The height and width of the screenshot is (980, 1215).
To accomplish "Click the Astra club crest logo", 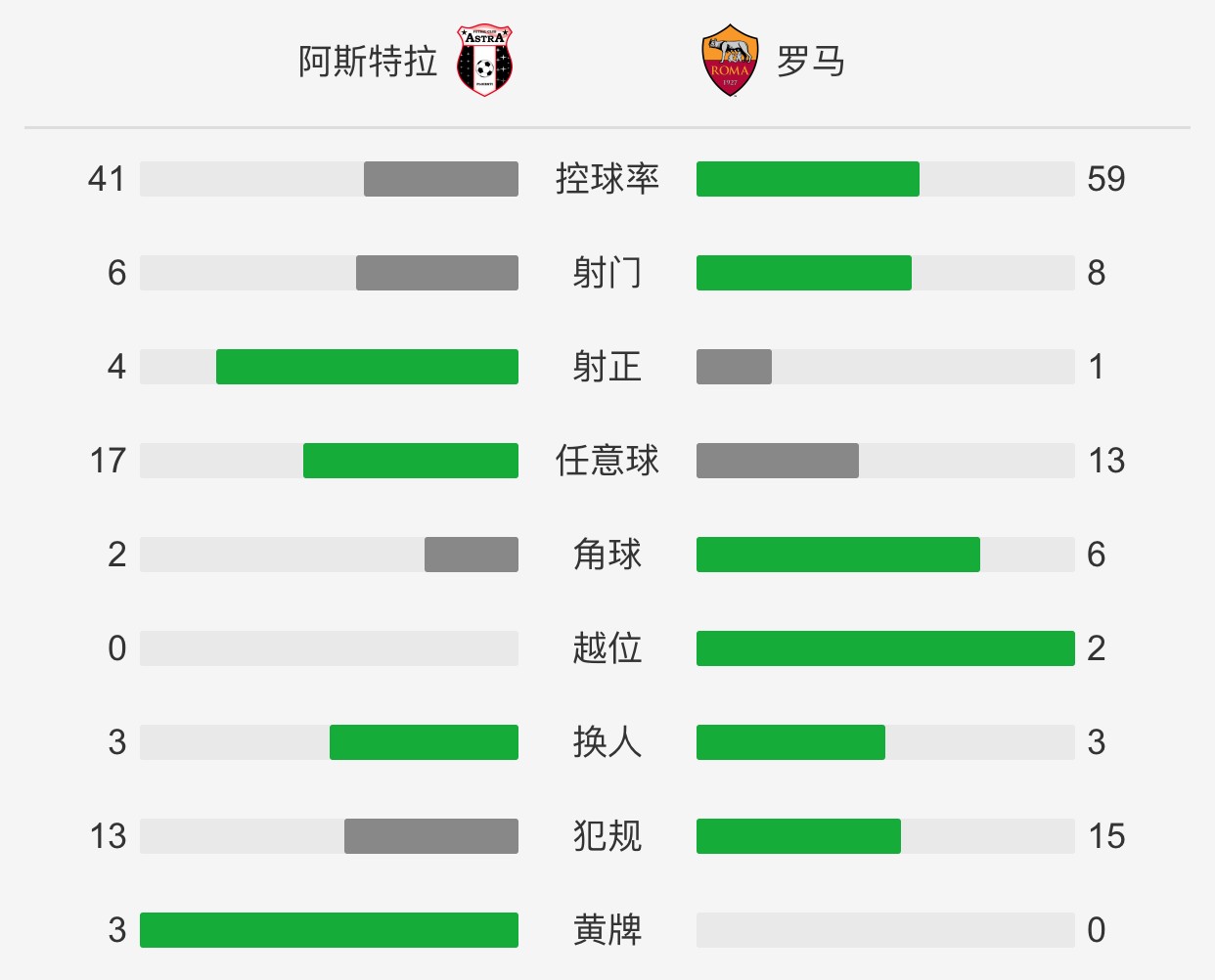I will point(485,61).
